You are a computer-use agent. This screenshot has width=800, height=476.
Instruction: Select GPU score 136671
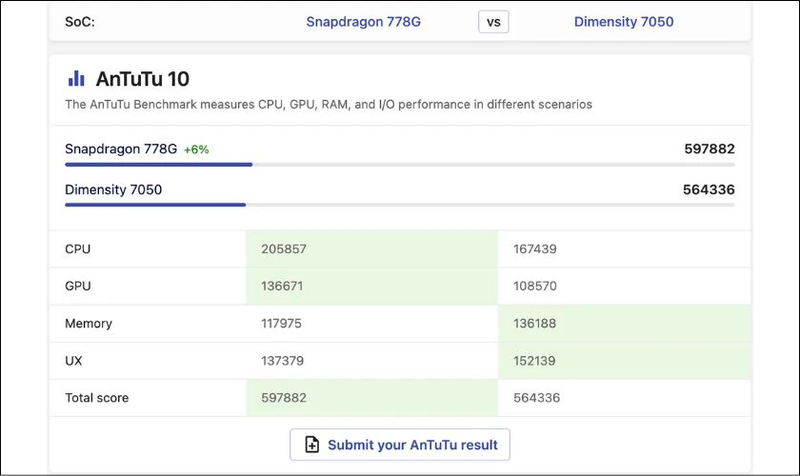click(x=282, y=286)
